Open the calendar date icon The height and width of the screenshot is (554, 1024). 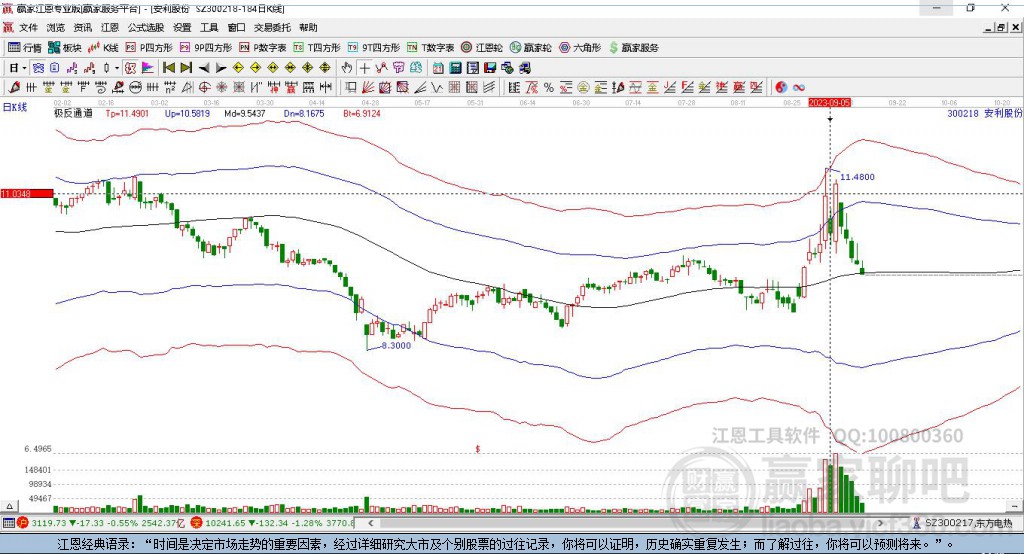coord(438,68)
